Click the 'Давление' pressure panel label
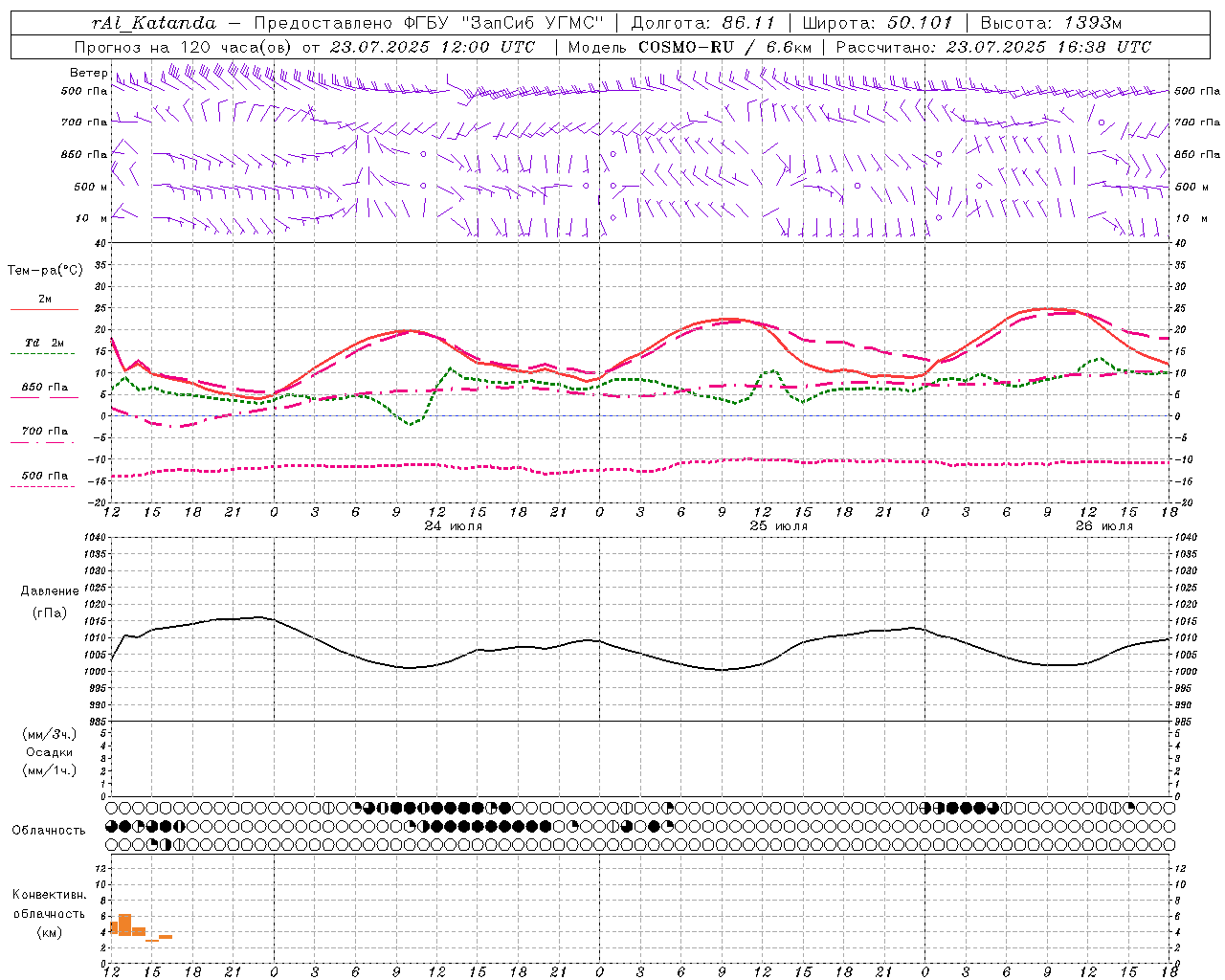The width and height of the screenshot is (1225, 980). click(x=50, y=591)
